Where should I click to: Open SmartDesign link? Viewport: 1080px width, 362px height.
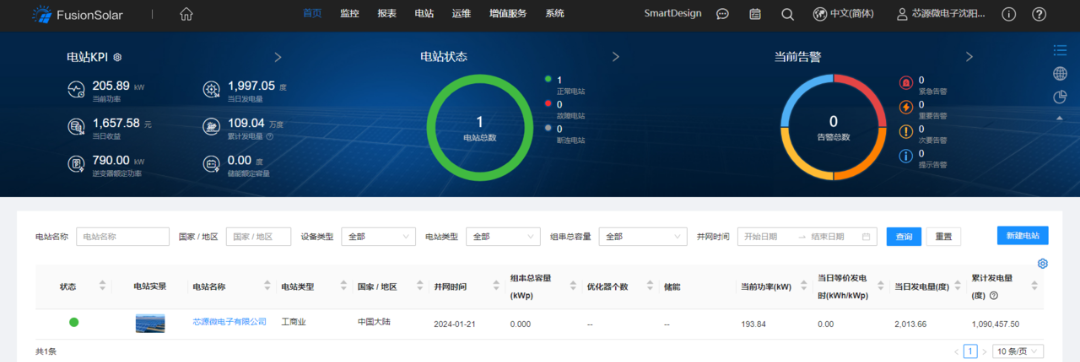[x=673, y=13]
